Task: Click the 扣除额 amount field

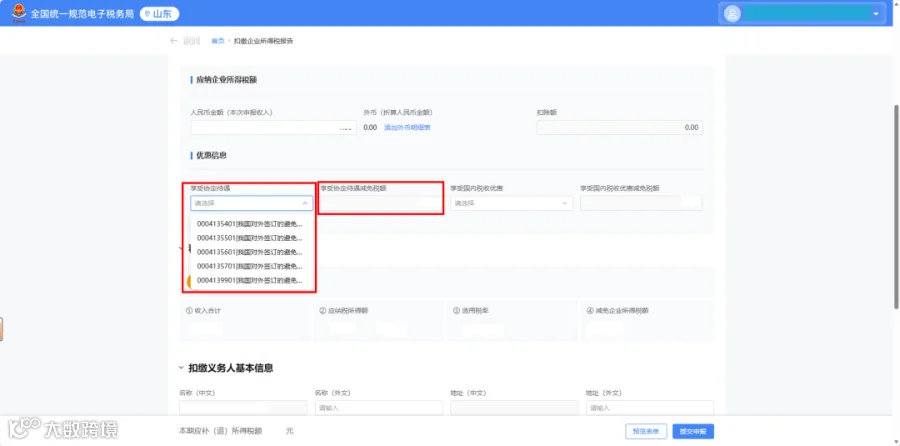Action: 619,127
